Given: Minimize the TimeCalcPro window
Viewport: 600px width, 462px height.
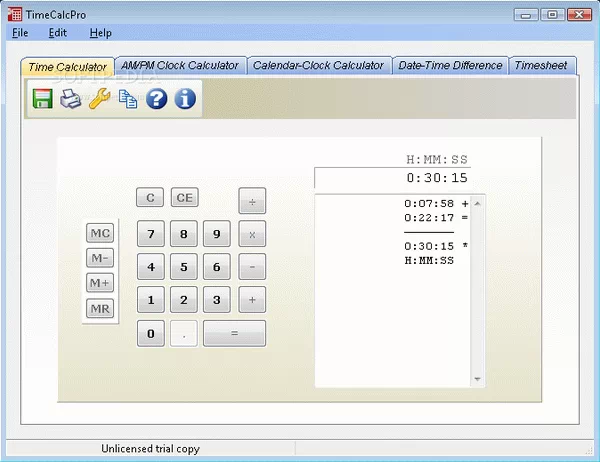Looking at the screenshot, I should tap(526, 15).
